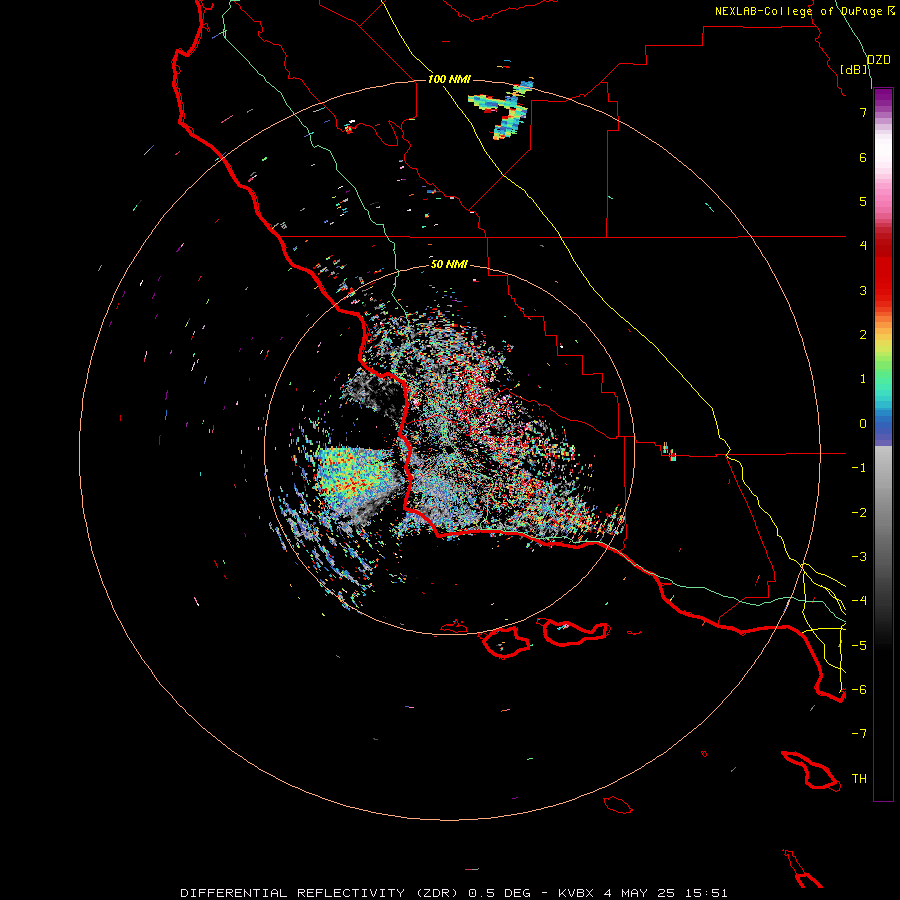Click the -1 value on the color scale
Viewport: 900px width, 900px height.
coord(859,468)
